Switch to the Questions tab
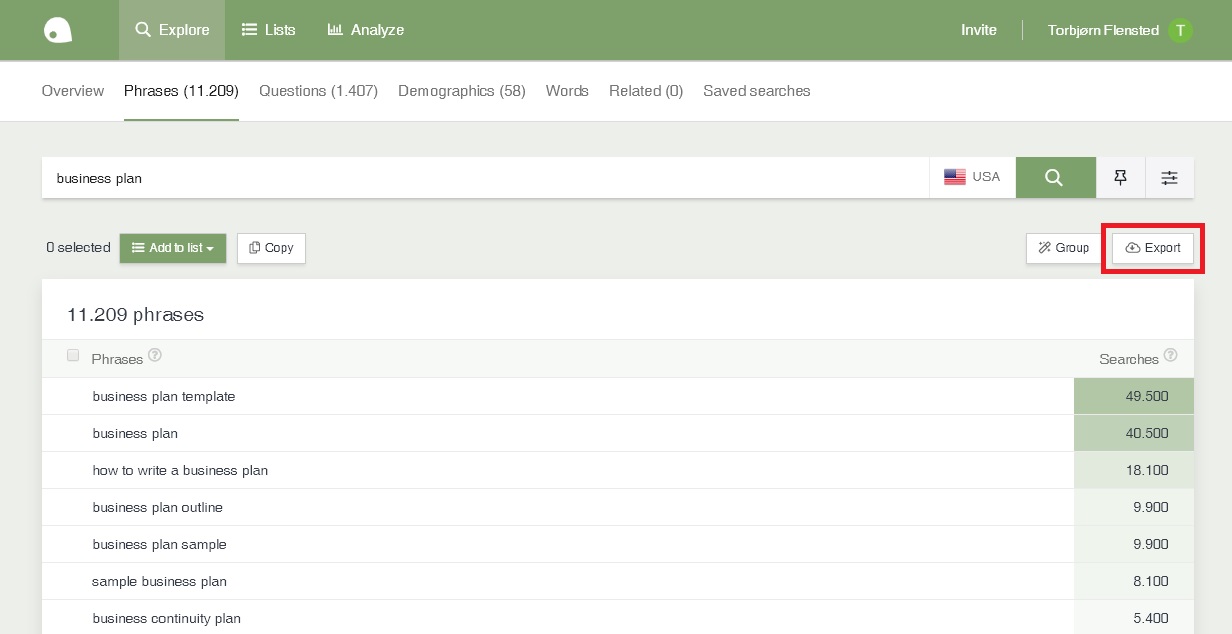This screenshot has height=634, width=1232. pos(318,91)
